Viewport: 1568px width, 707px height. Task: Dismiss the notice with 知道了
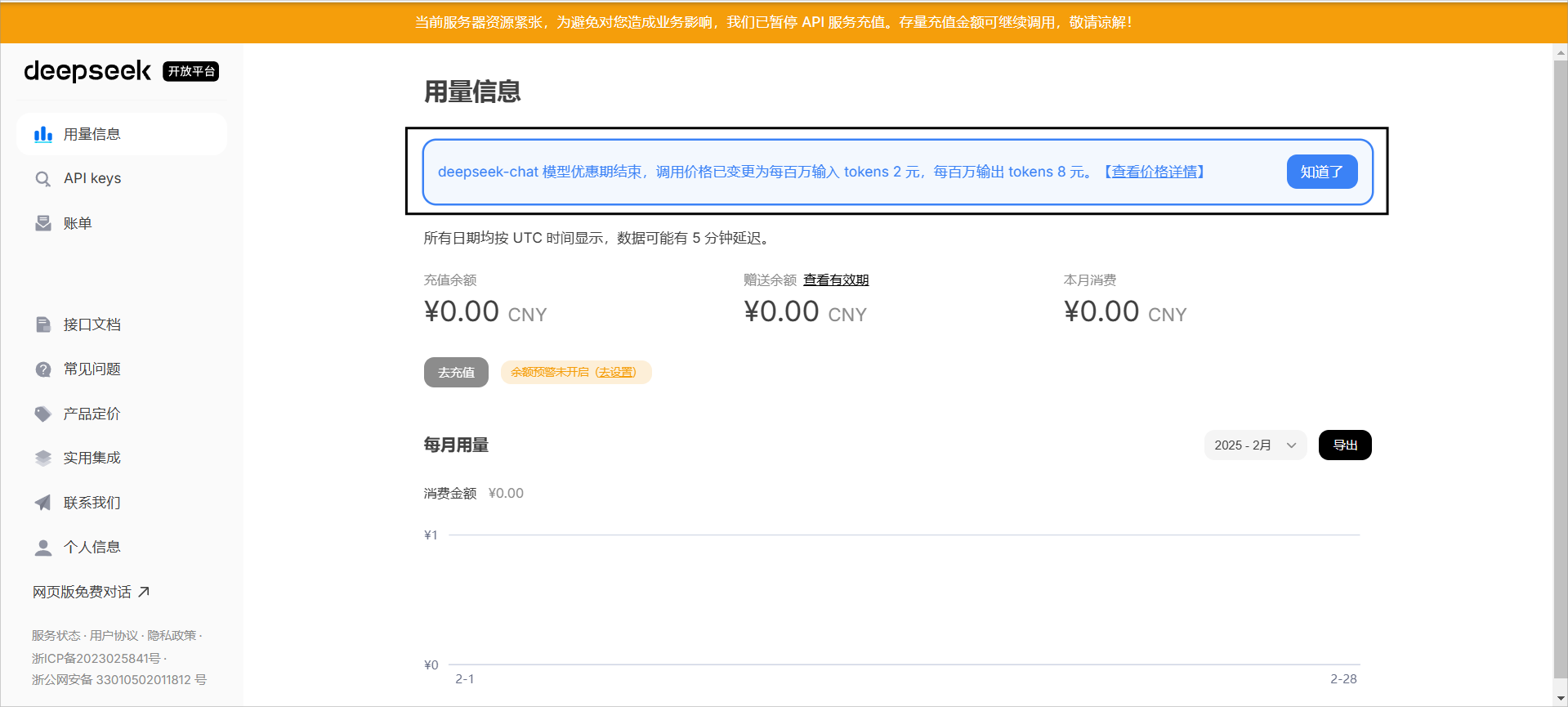[1321, 172]
